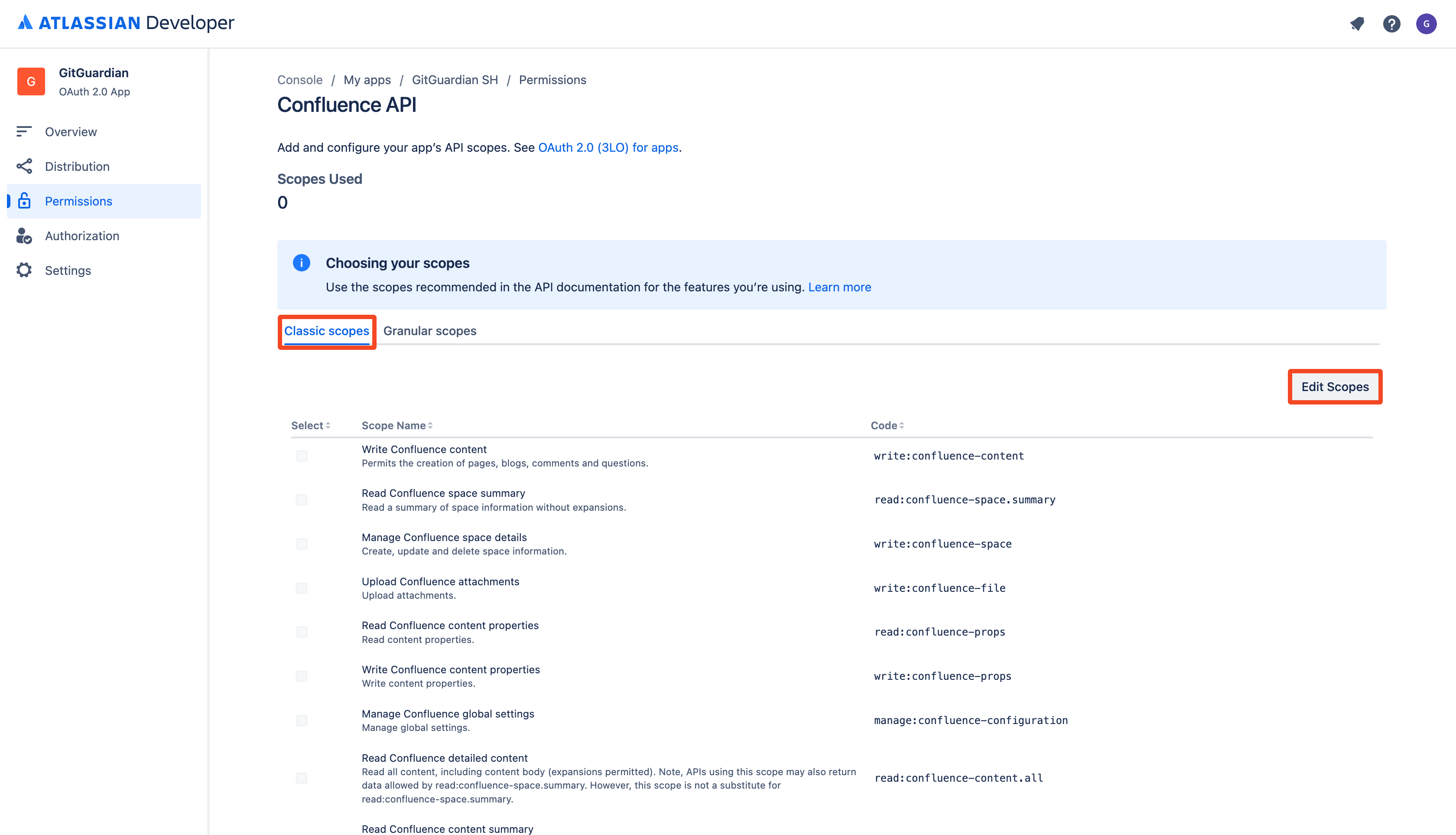This screenshot has width=1456, height=835.
Task: Click the read:confluence-space.summary code text
Action: (965, 500)
